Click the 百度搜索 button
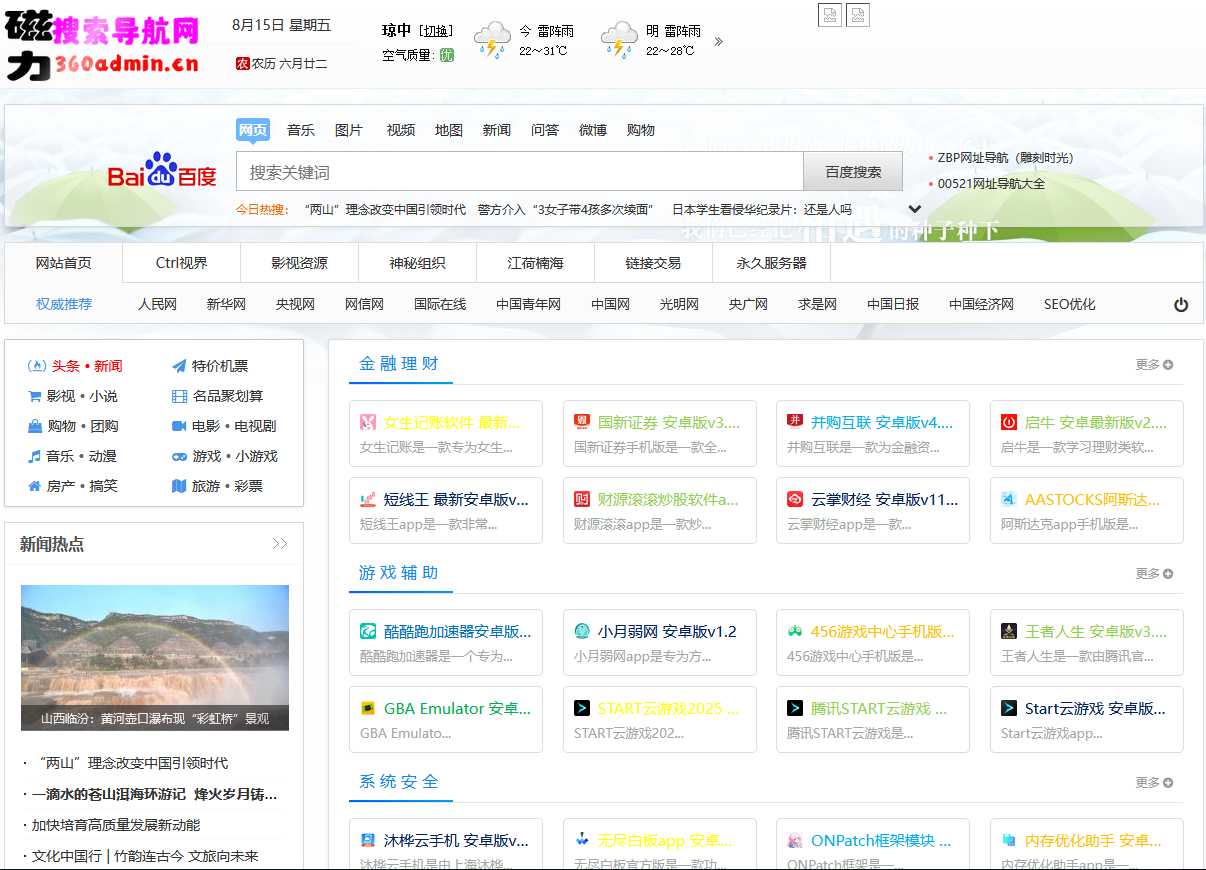 (x=853, y=172)
